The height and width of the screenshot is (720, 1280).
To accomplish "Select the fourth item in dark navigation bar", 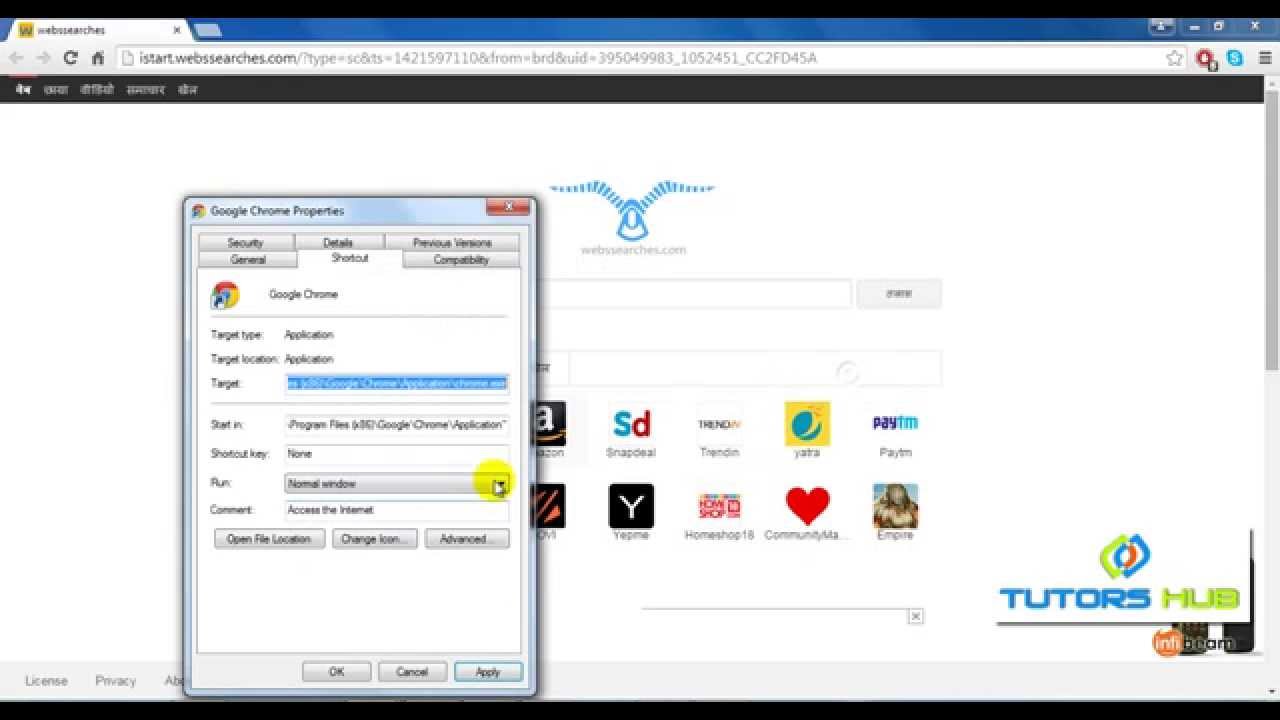I will (146, 89).
